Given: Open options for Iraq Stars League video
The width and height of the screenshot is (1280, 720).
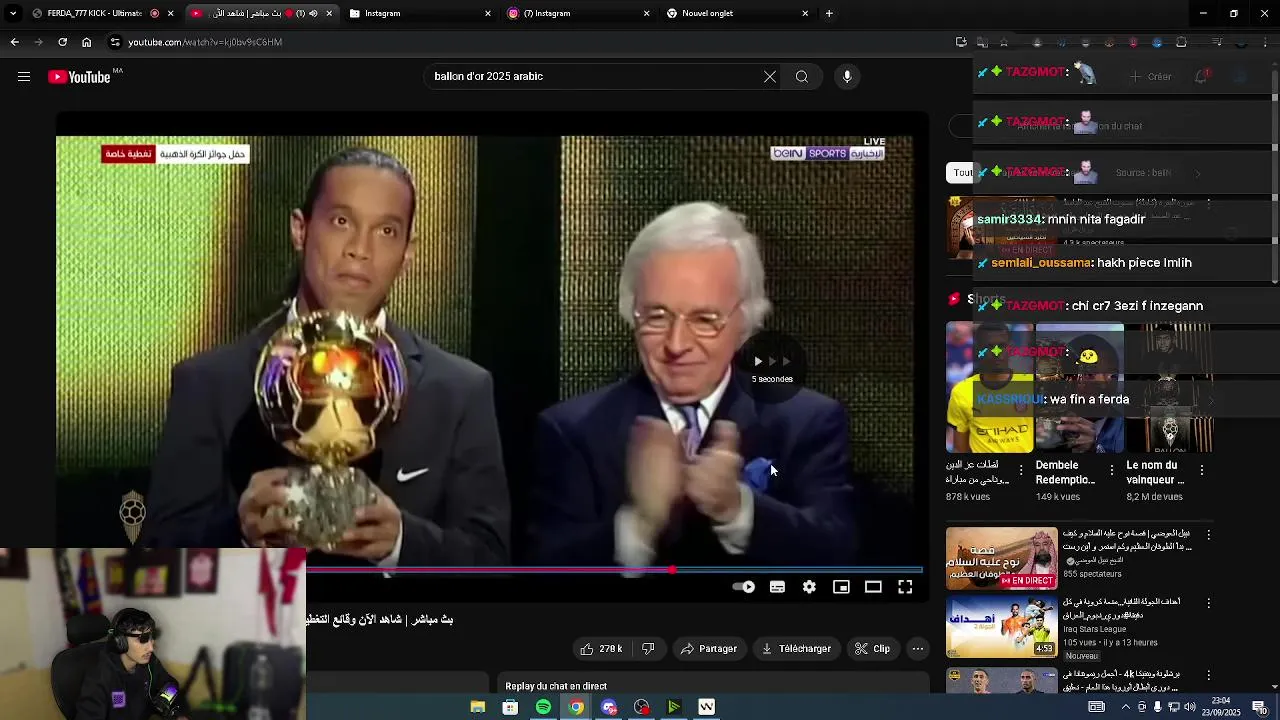Looking at the screenshot, I should click(1208, 603).
